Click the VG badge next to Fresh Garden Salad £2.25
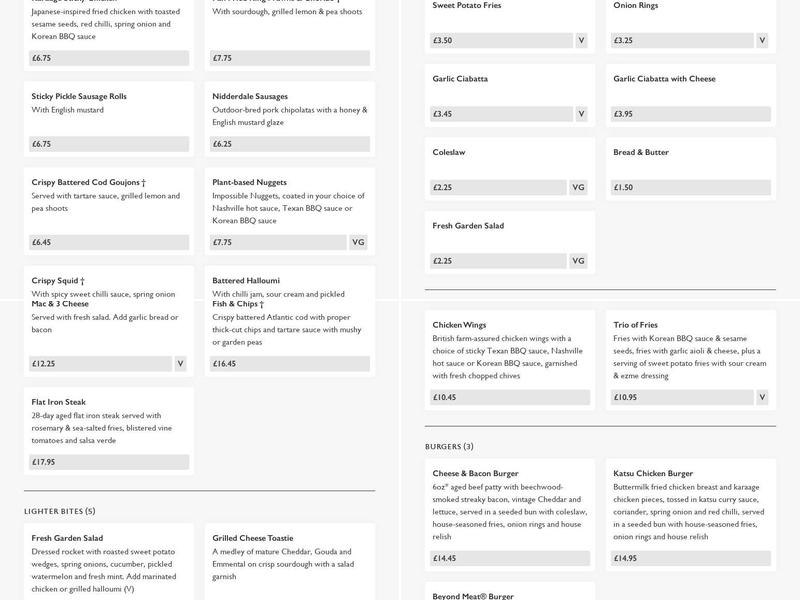This screenshot has height=600, width=800. click(578, 261)
